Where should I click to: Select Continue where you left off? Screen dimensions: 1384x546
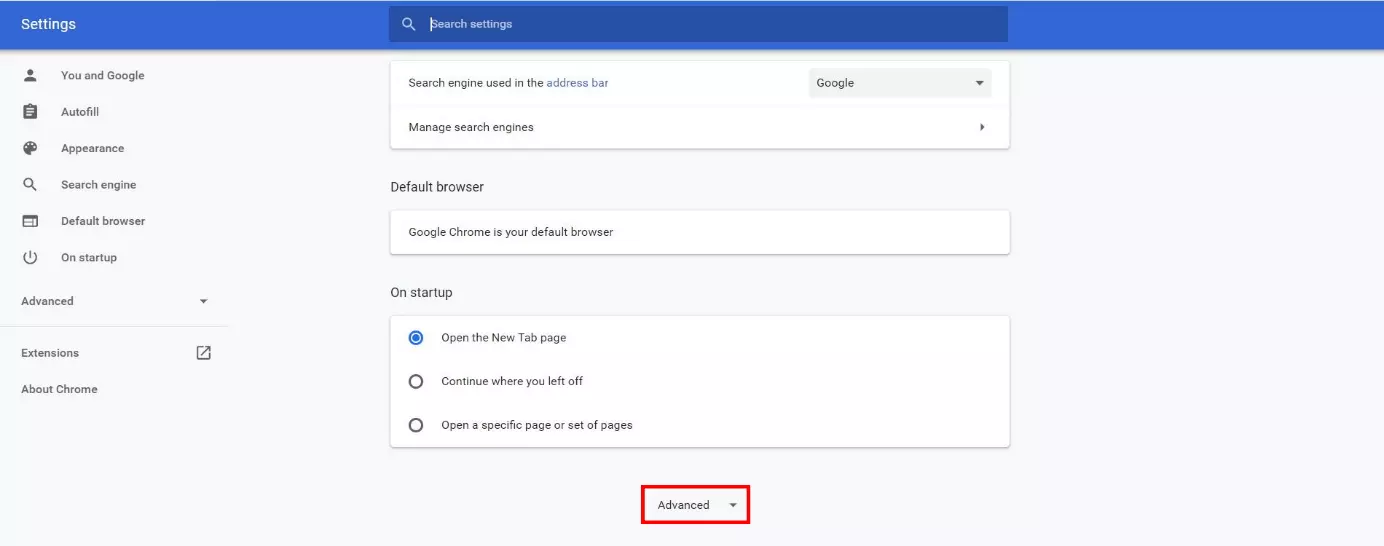point(416,381)
